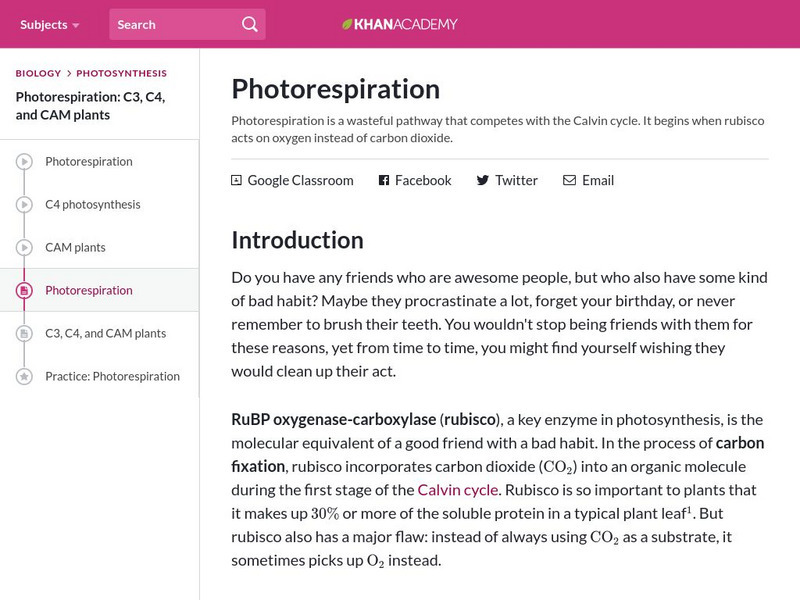Viewport: 800px width, 600px height.
Task: Click the footnote 1 superscript reference
Action: click(x=688, y=508)
